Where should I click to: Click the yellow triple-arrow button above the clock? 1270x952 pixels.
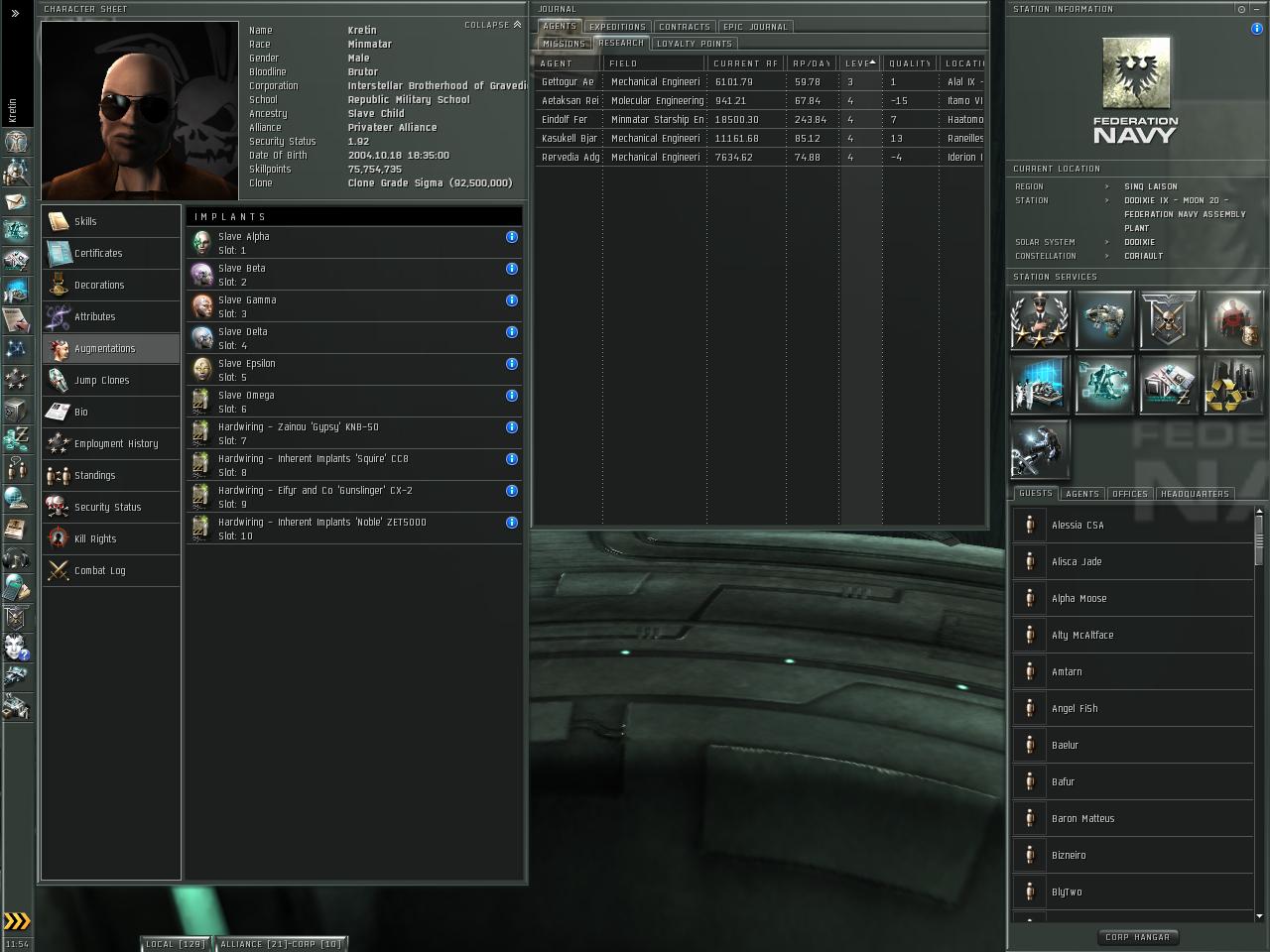(17, 921)
